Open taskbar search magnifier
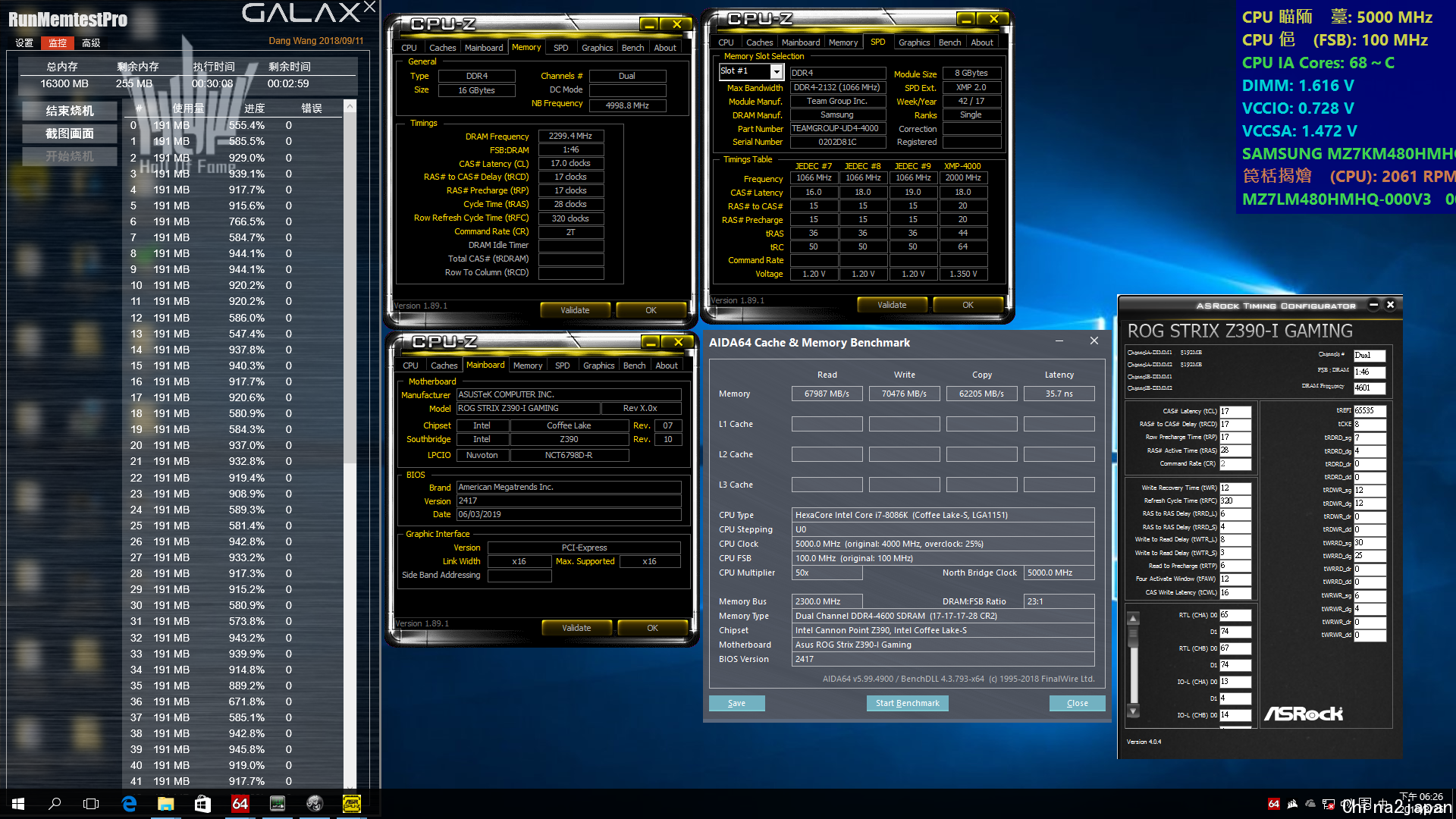1456x819 pixels. [x=55, y=804]
